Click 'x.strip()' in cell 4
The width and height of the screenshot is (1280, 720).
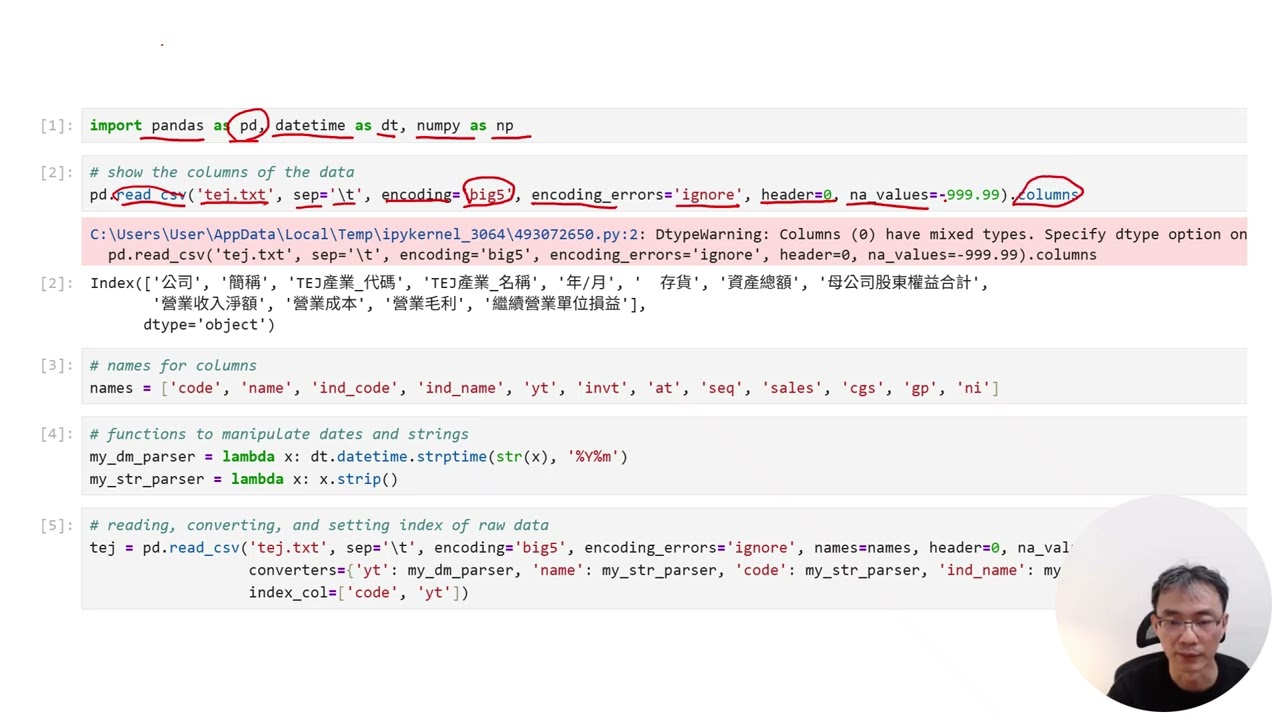[x=358, y=479]
